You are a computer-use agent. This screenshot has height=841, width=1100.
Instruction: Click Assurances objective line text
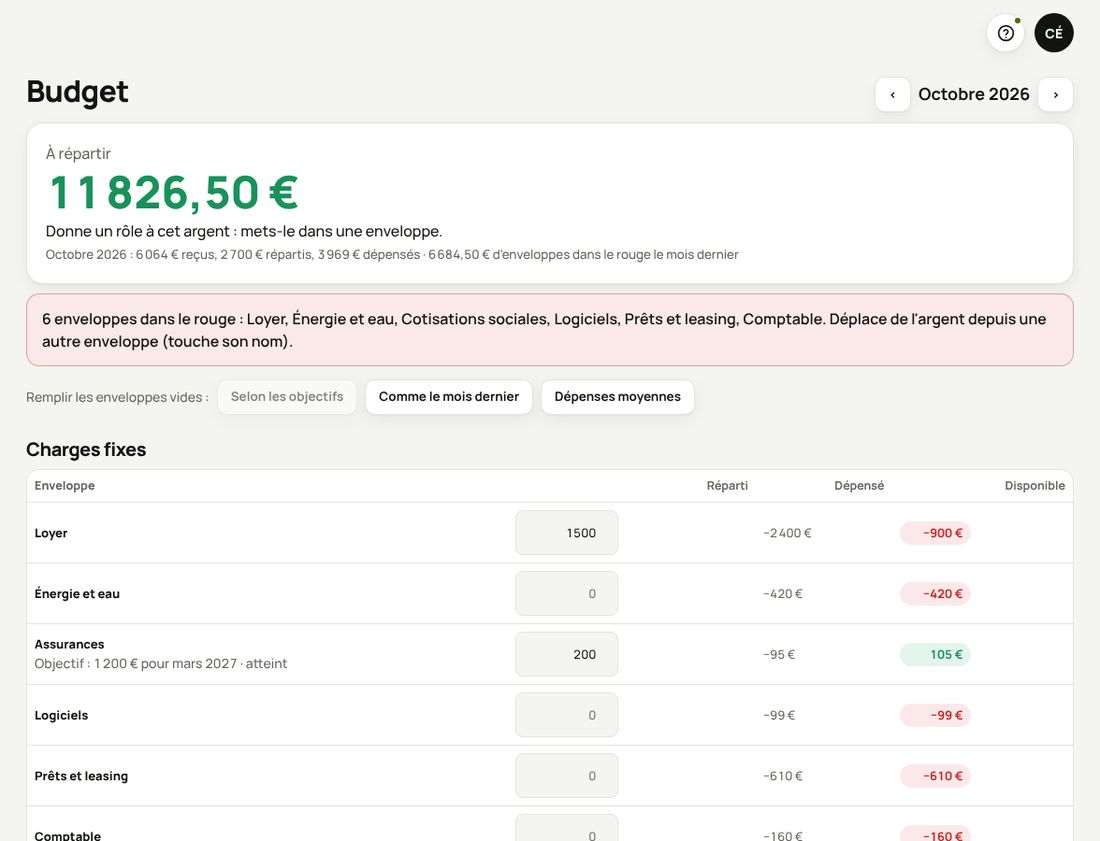(x=161, y=664)
